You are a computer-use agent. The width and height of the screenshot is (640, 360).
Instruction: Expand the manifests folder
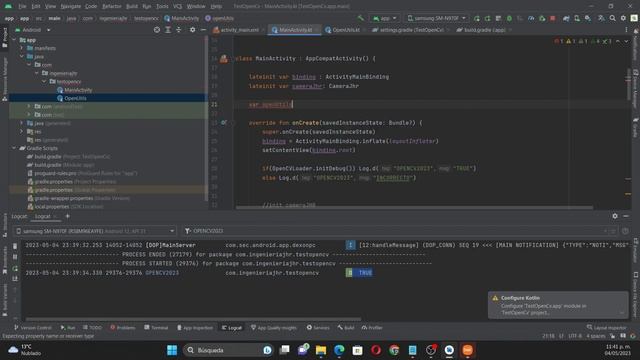(22, 48)
